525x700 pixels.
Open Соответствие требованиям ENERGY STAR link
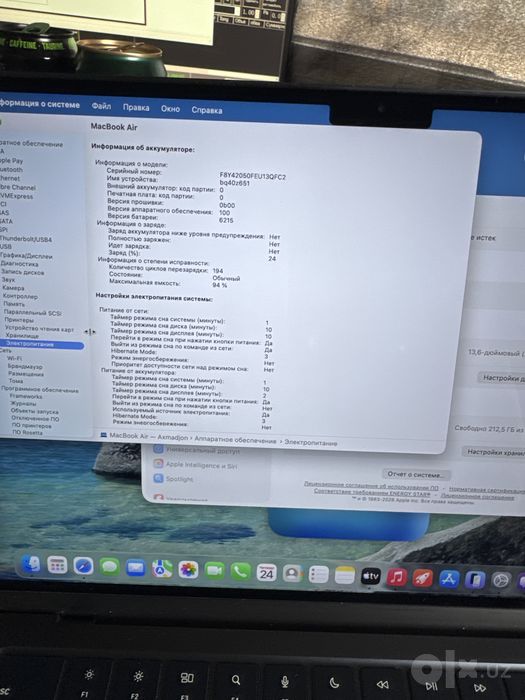tap(372, 492)
